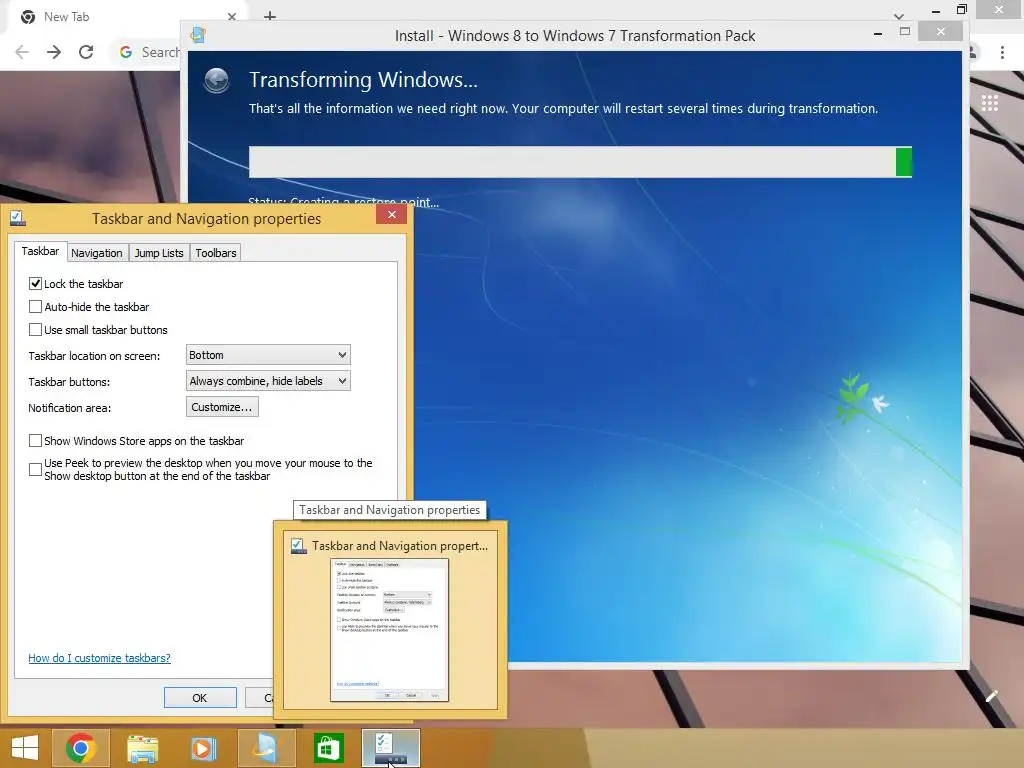Image resolution: width=1024 pixels, height=768 pixels.
Task: Click Customize… for the notification area
Action: [x=222, y=407]
